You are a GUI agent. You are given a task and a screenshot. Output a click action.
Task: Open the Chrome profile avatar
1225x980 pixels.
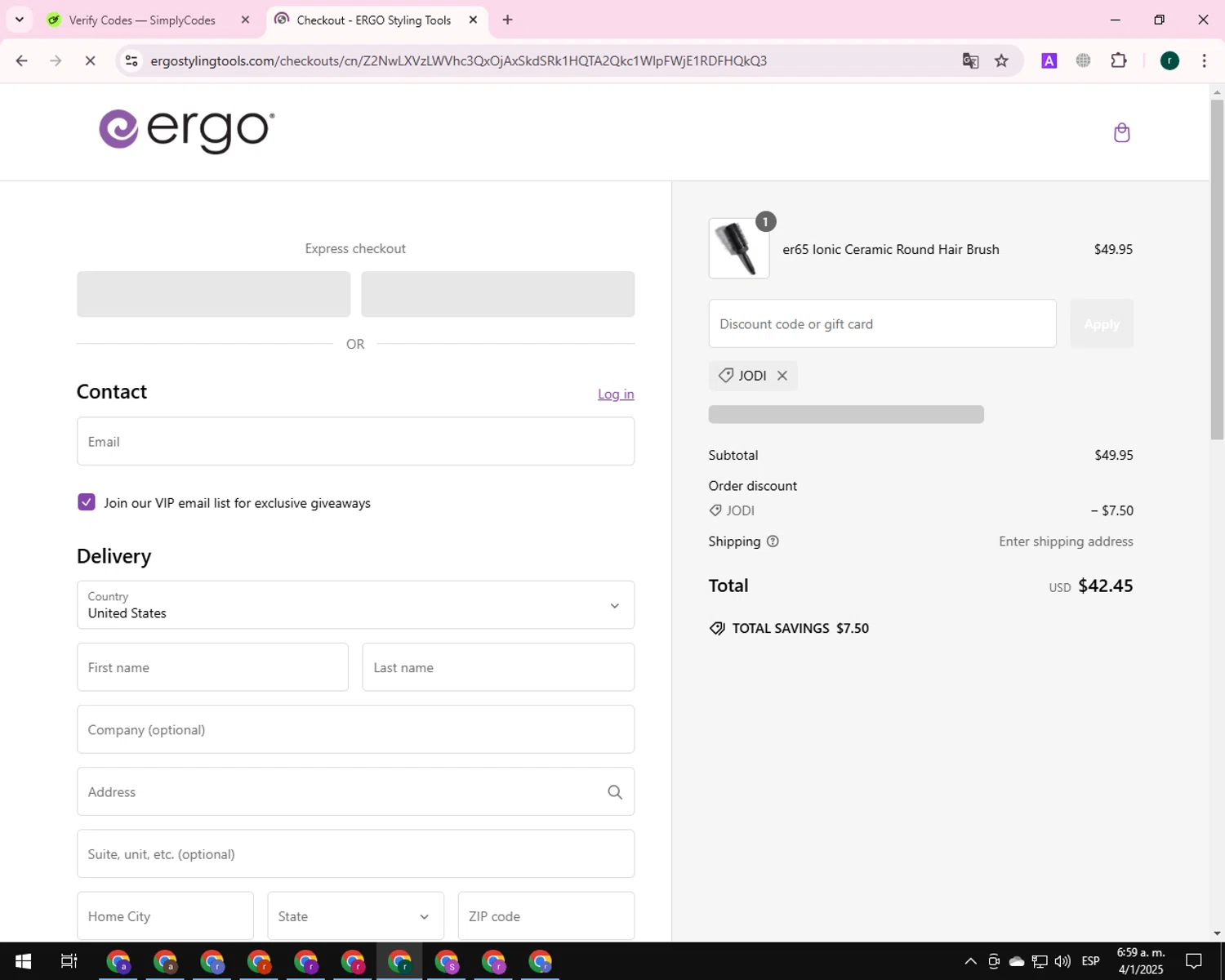pos(1169,60)
